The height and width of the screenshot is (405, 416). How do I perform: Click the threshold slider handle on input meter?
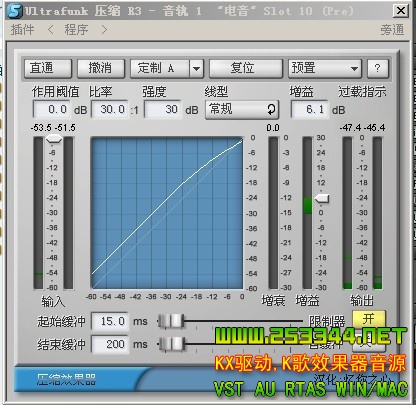coord(54,138)
